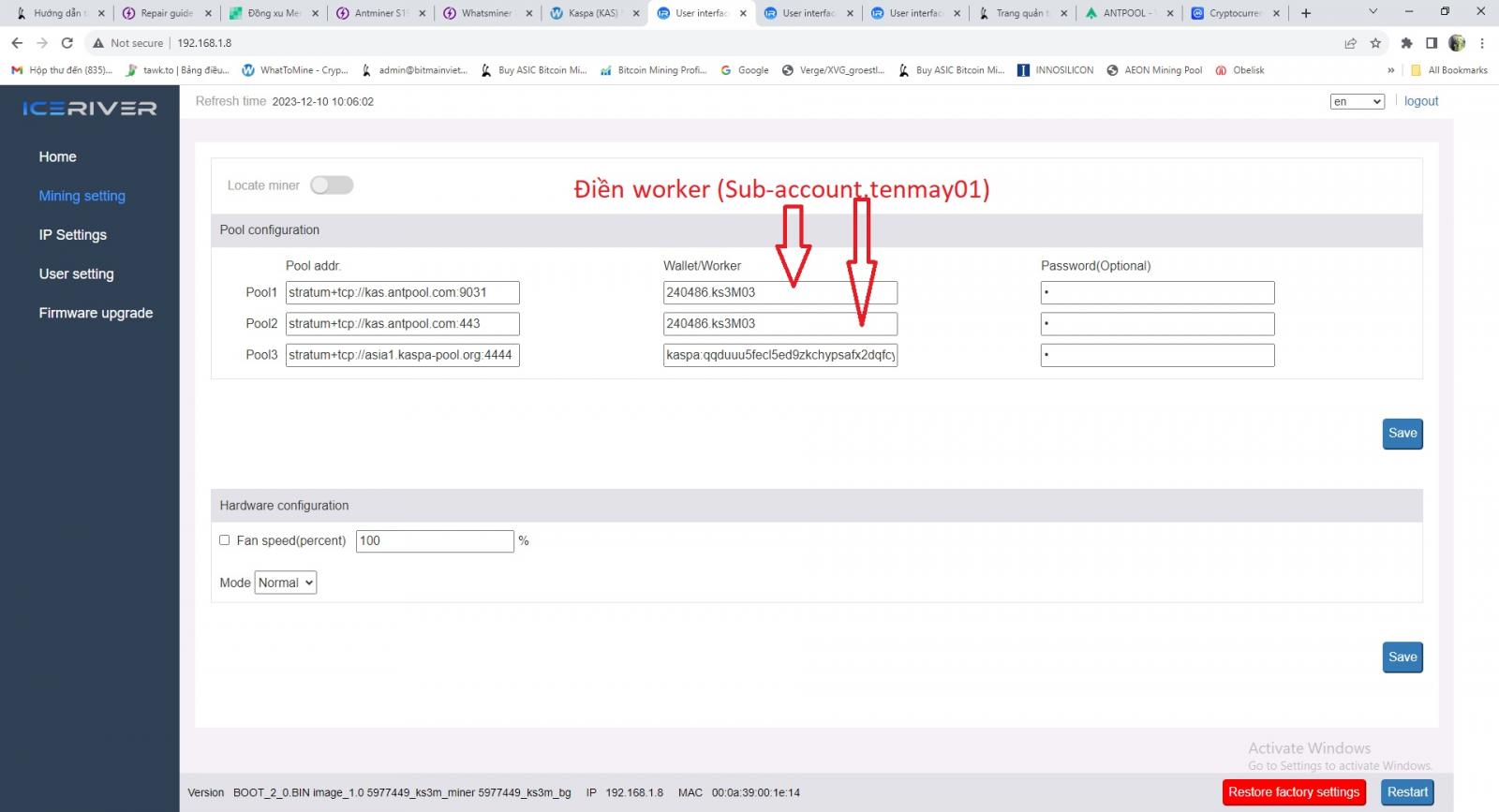
Task: Close the Repair guide tab
Action: point(208,13)
